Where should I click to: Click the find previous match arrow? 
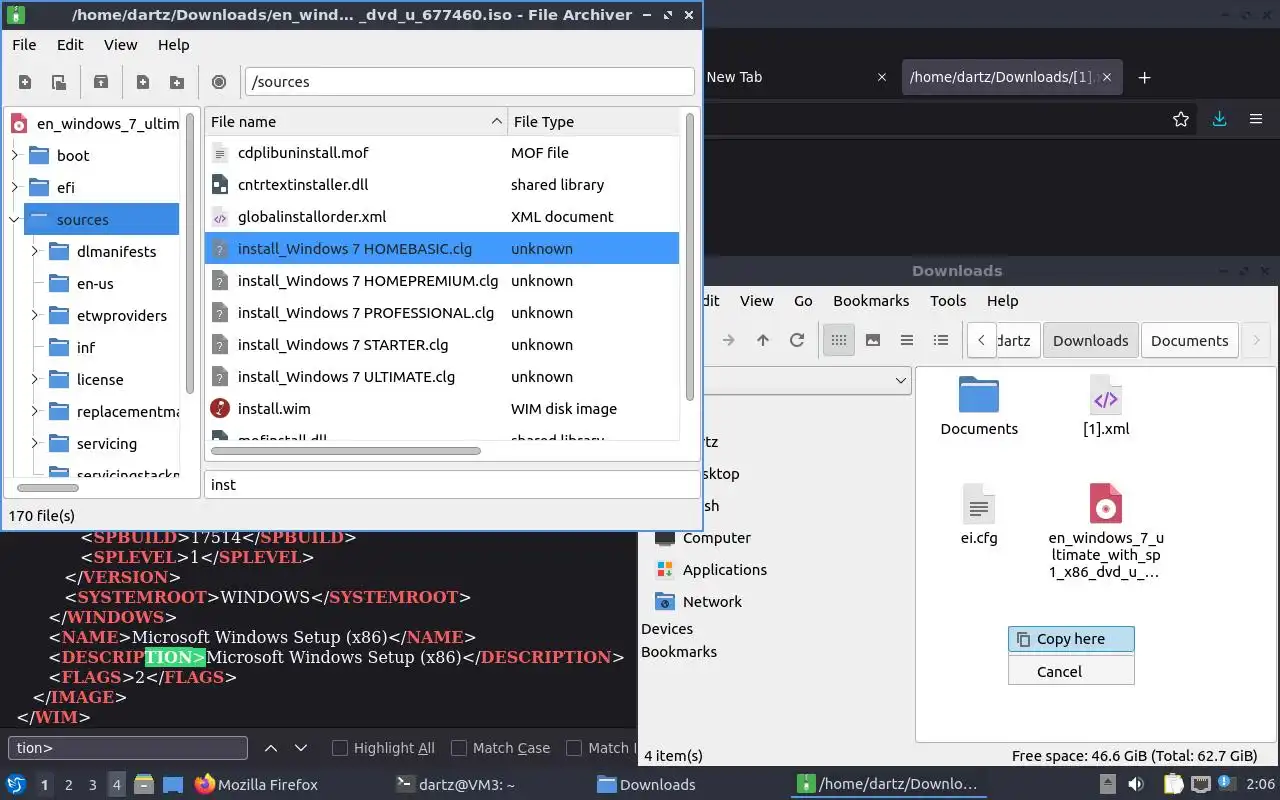coord(270,748)
